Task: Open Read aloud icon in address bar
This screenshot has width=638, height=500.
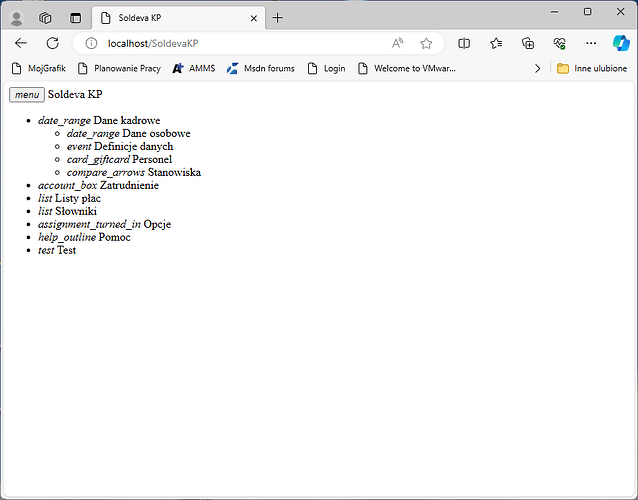Action: tap(397, 43)
